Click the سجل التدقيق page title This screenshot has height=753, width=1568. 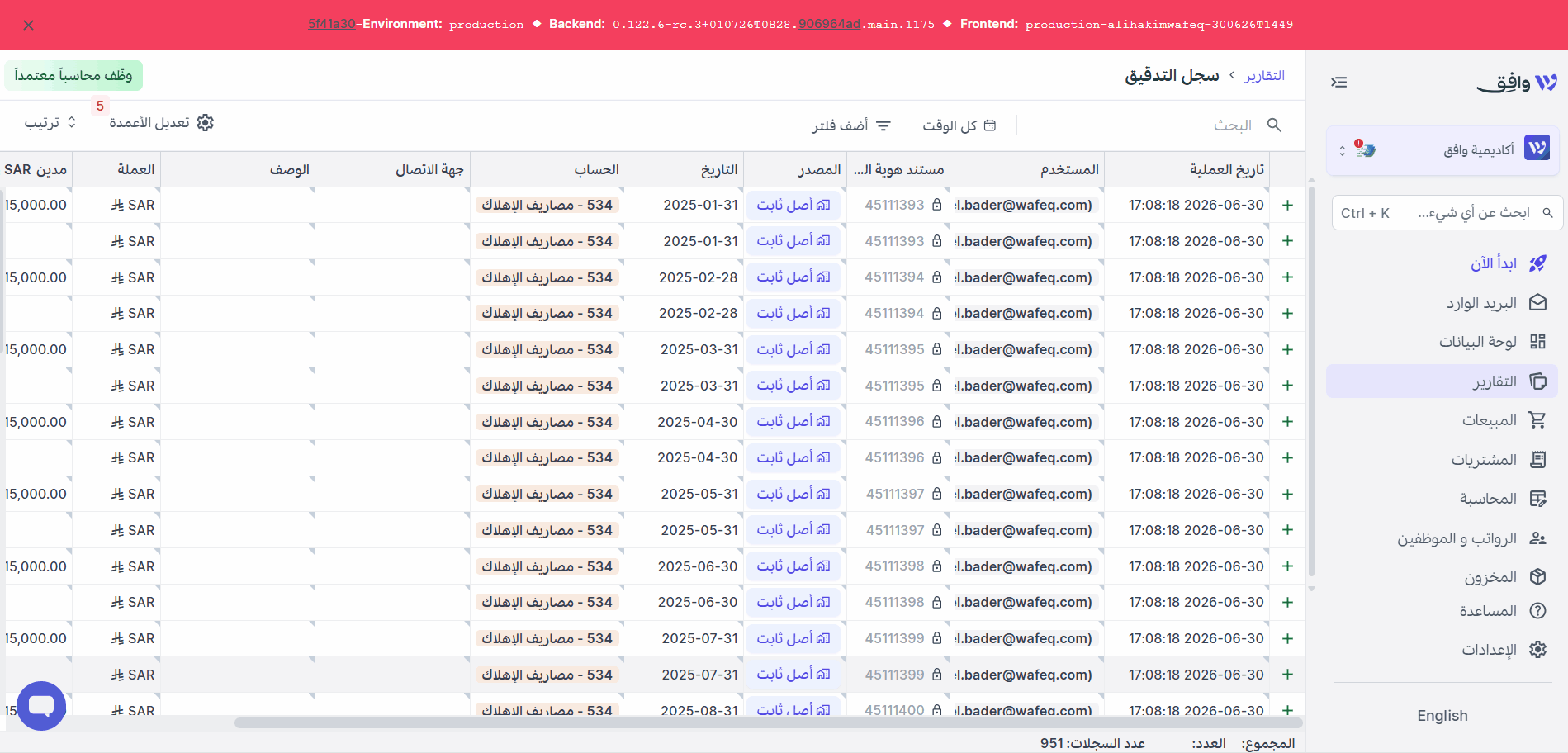(1172, 76)
